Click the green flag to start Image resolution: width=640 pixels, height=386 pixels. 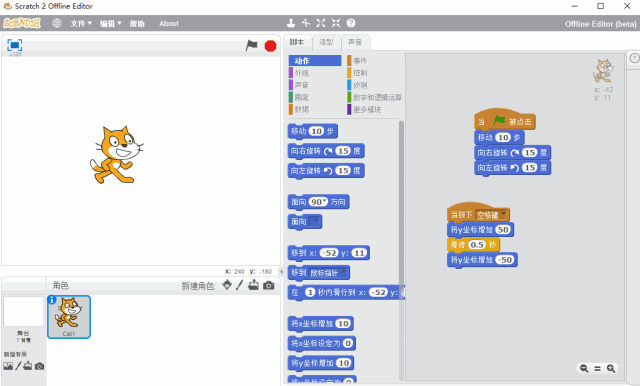click(251, 45)
